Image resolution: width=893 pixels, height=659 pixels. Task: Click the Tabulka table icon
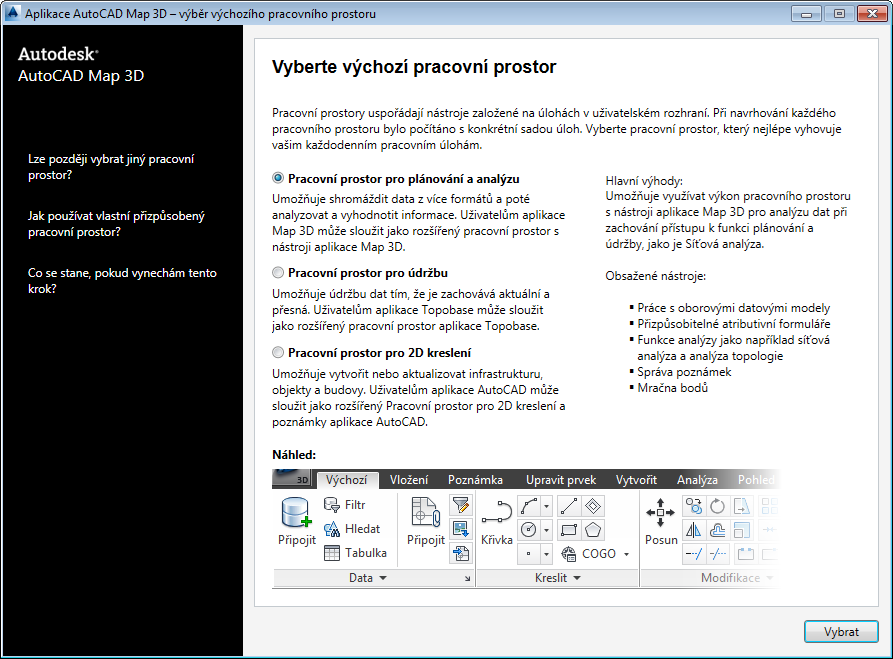(331, 553)
